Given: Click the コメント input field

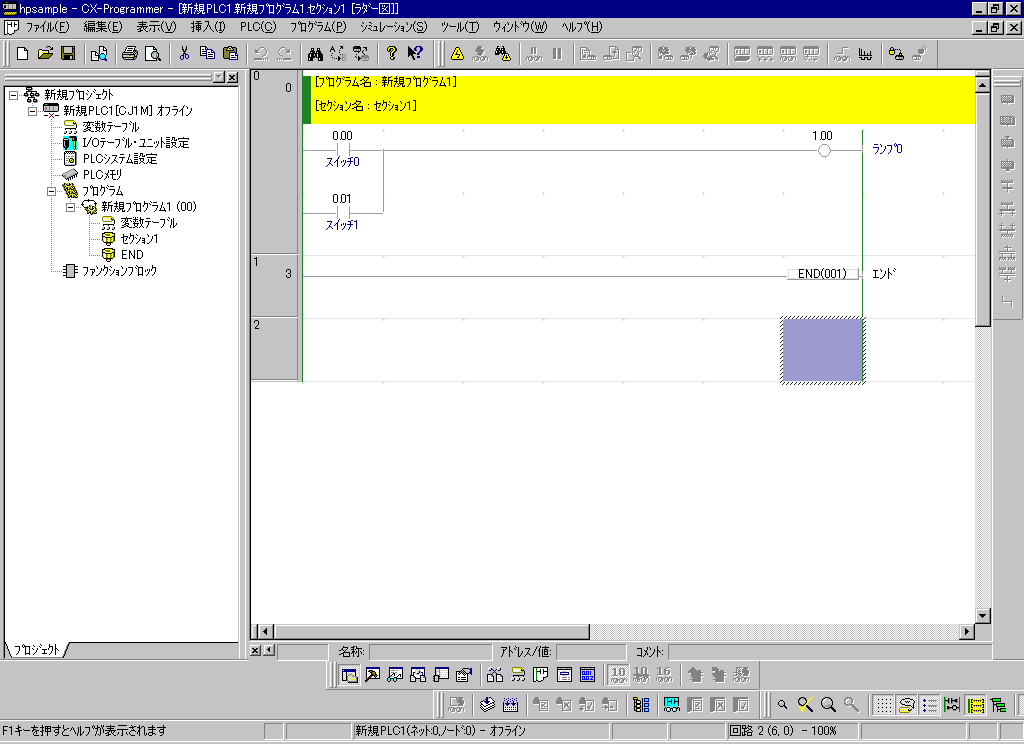Looking at the screenshot, I should click(x=829, y=652).
